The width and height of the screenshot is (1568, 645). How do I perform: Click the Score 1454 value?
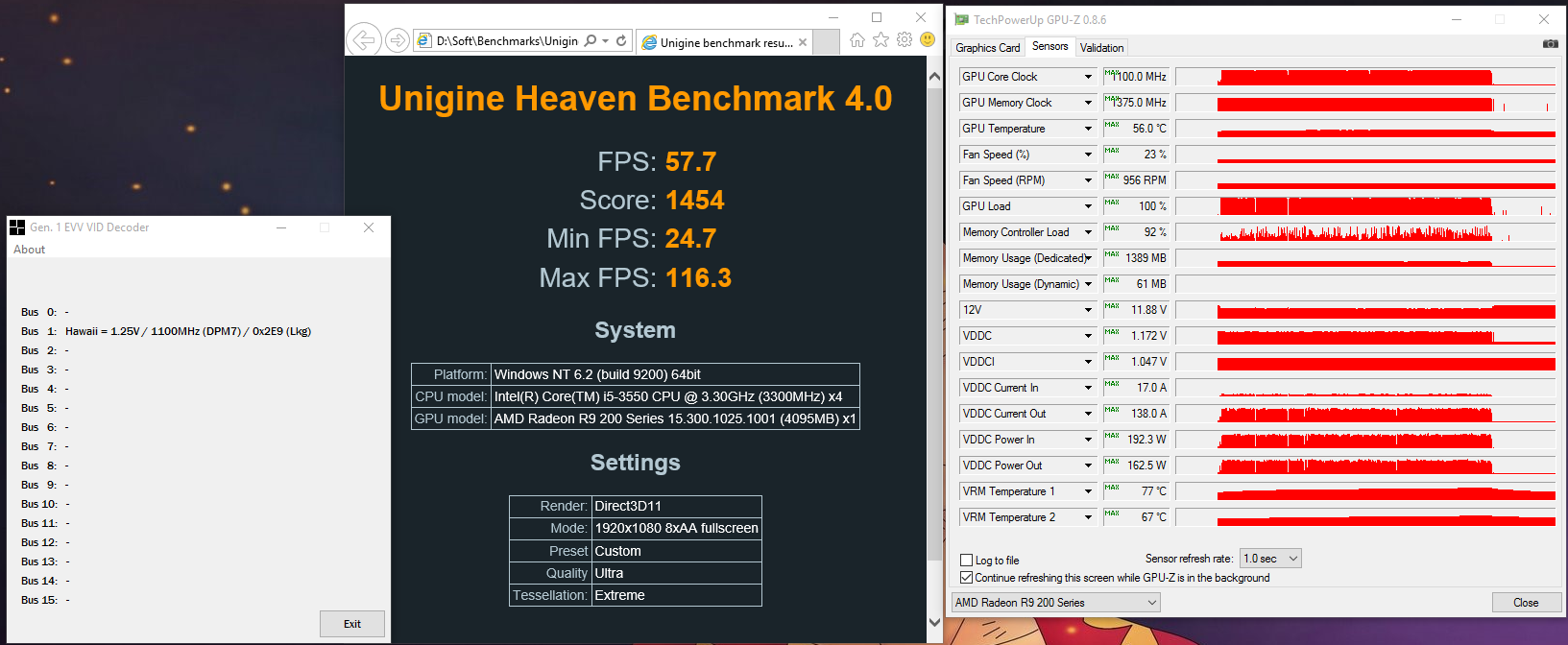[695, 201]
